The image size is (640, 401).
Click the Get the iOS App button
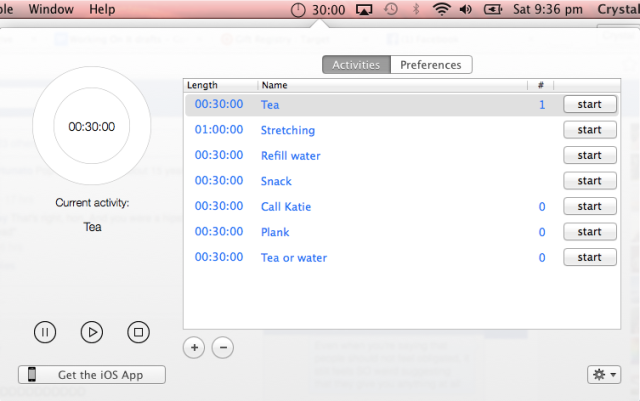[92, 374]
